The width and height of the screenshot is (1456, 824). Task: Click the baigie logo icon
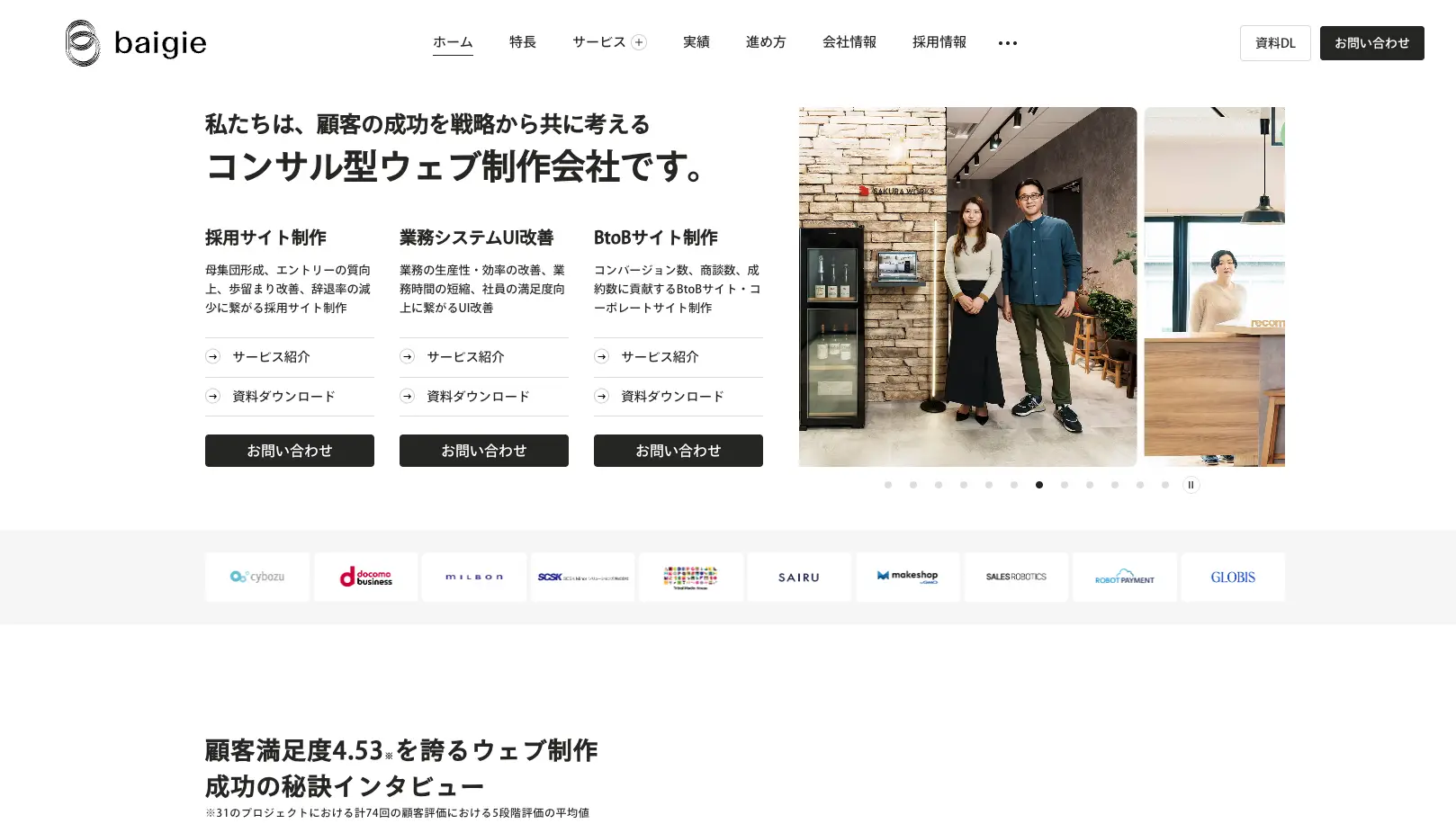[83, 42]
